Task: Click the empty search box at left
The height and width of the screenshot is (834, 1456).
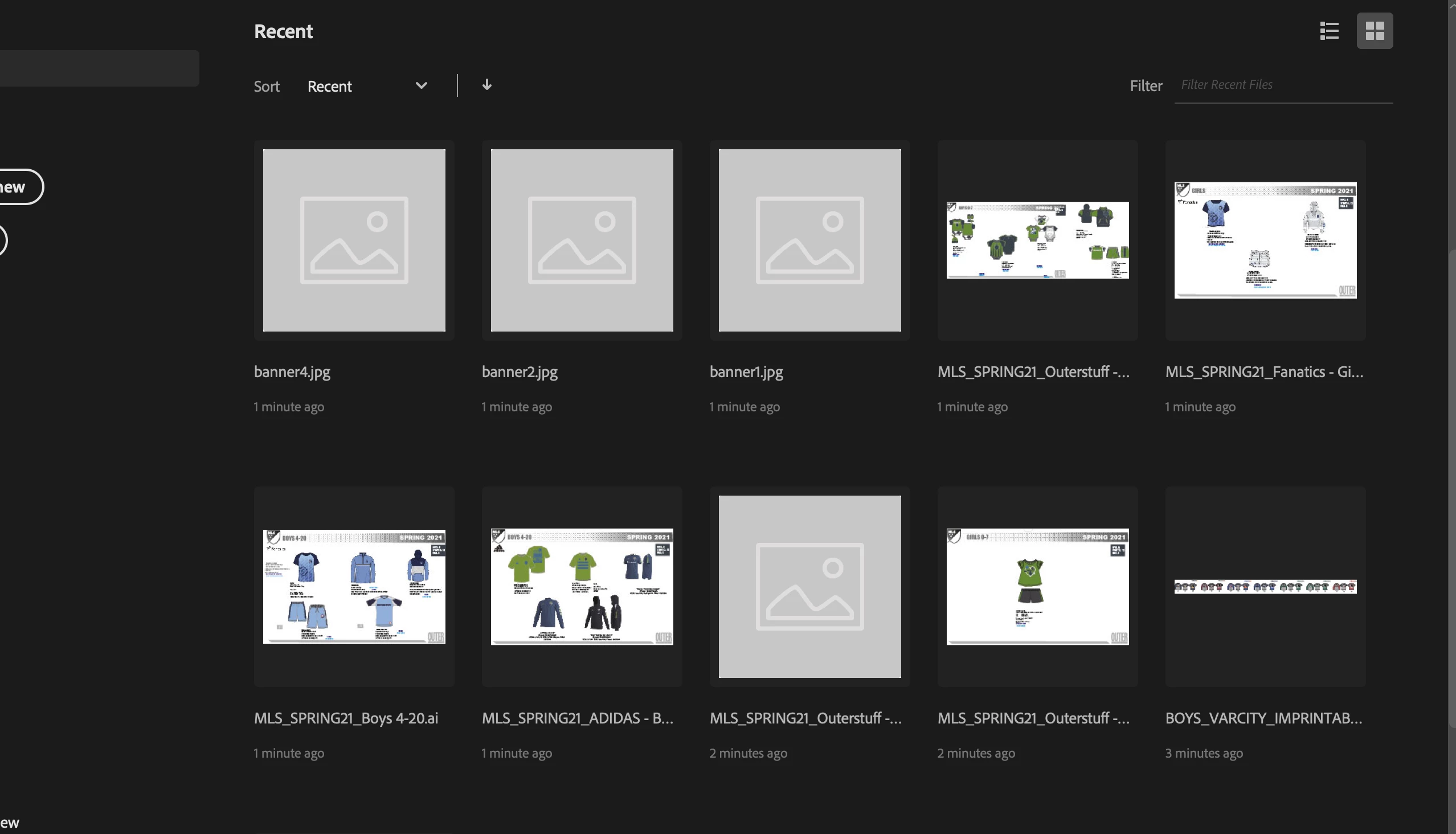Action: click(97, 68)
